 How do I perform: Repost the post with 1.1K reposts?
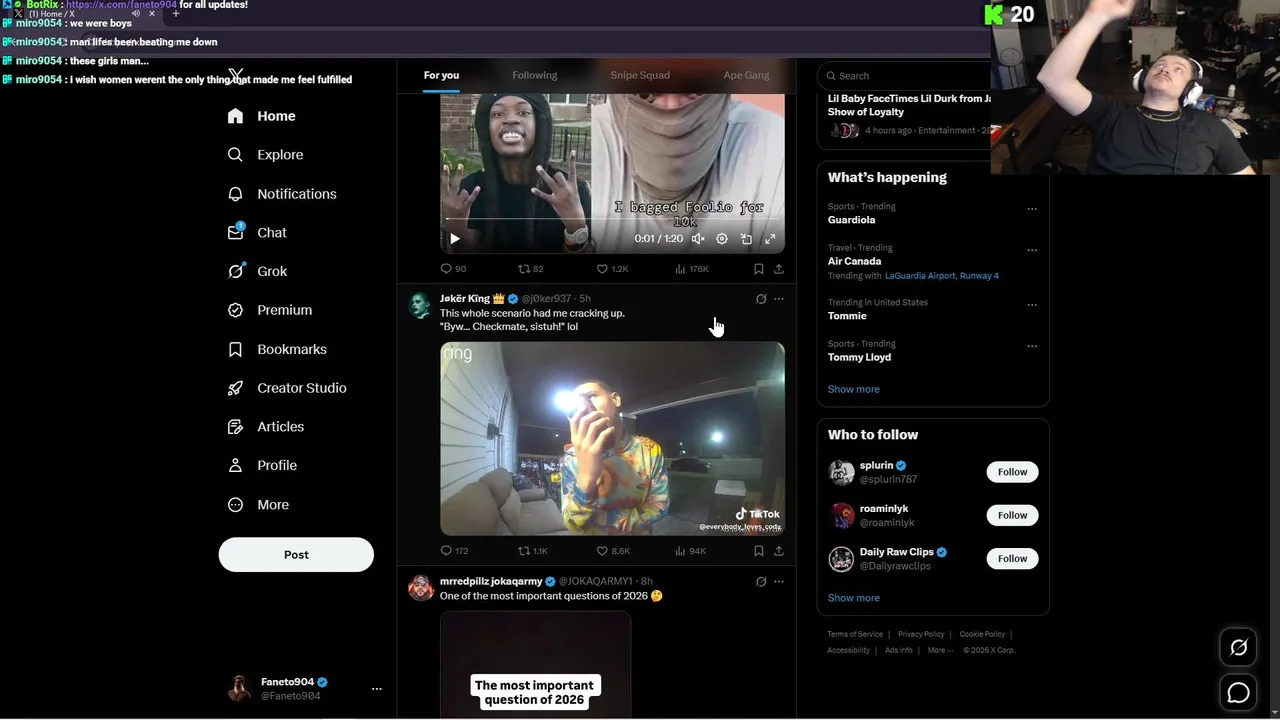532,551
